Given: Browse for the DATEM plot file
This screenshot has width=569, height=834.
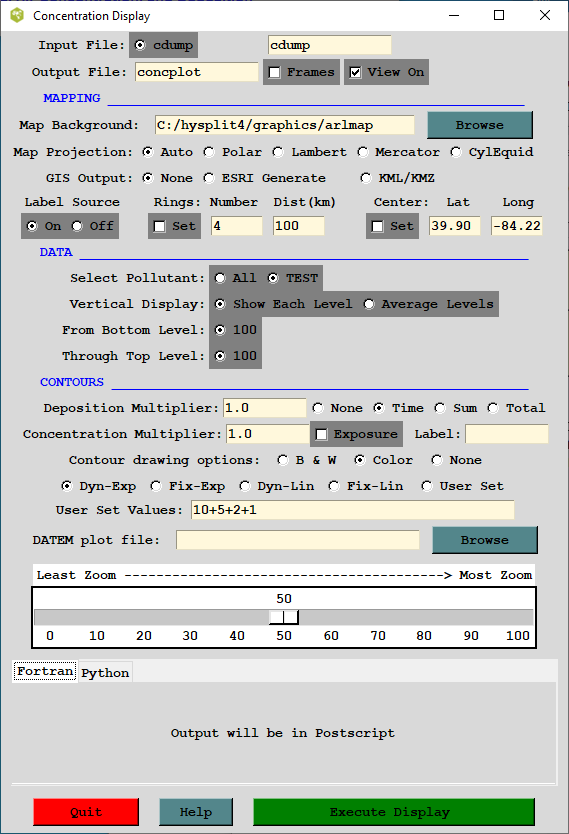Looking at the screenshot, I should tap(484, 540).
